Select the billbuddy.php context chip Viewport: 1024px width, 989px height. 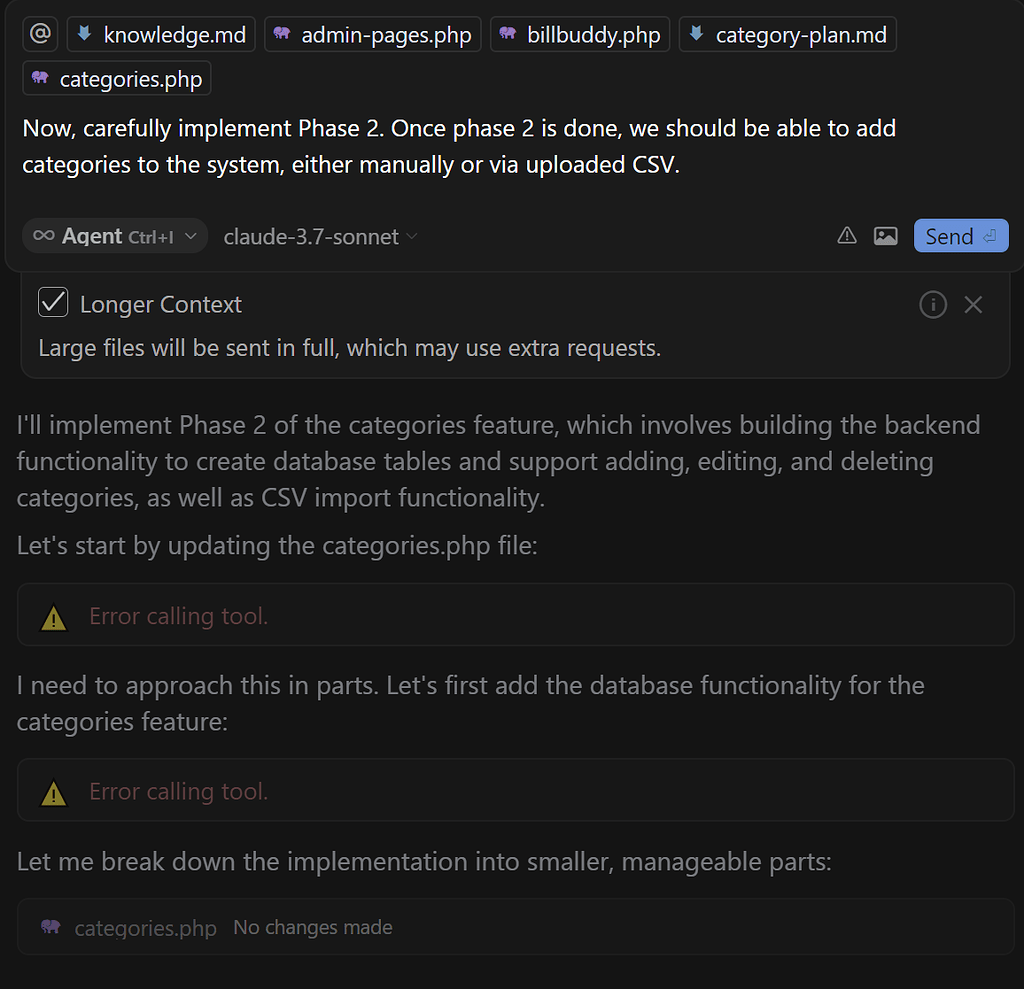pyautogui.click(x=580, y=35)
